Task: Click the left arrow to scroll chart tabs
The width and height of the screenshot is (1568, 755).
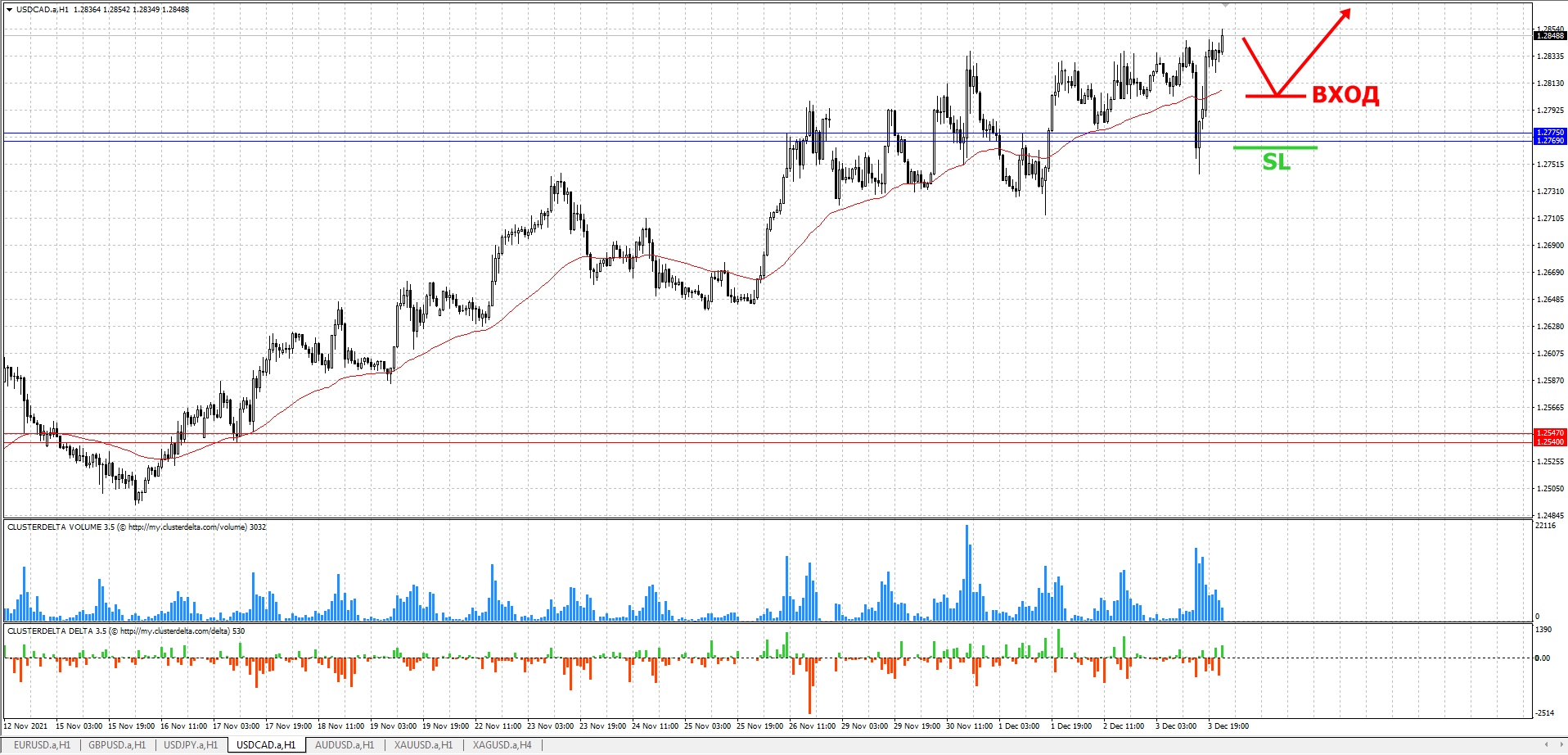Action: point(1546,745)
